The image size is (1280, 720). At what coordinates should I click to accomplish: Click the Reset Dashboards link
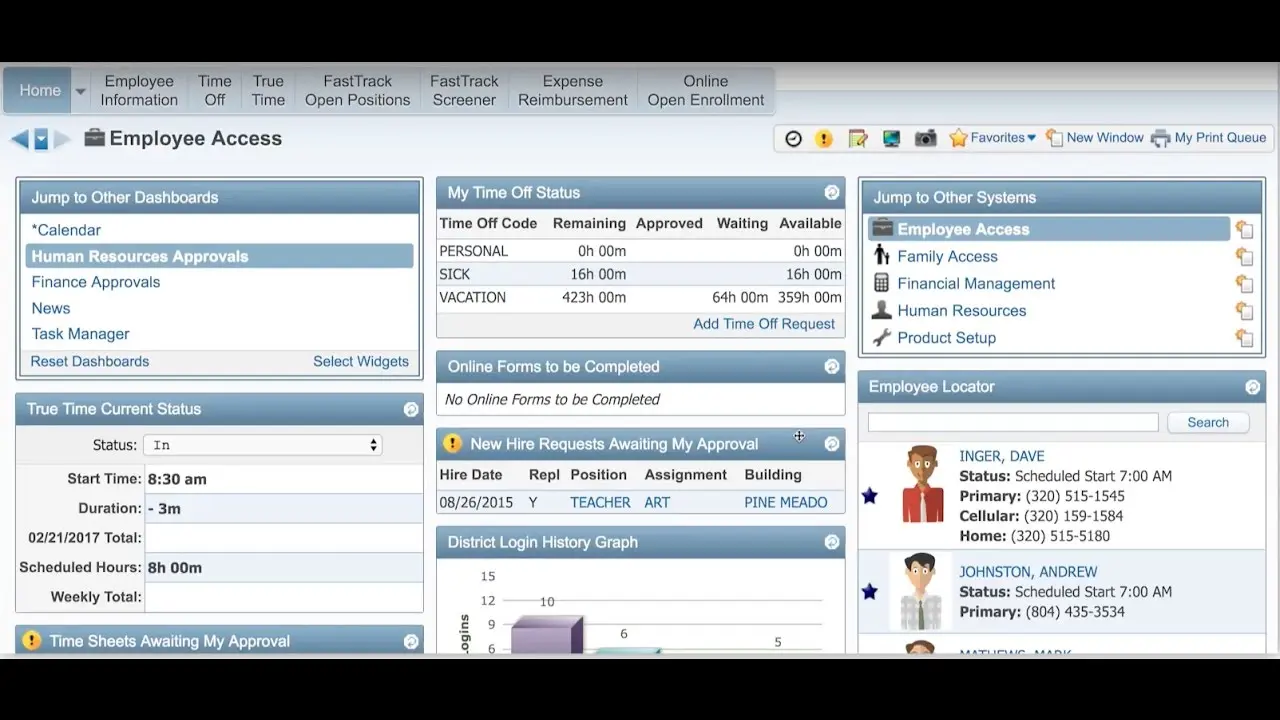[x=90, y=361]
